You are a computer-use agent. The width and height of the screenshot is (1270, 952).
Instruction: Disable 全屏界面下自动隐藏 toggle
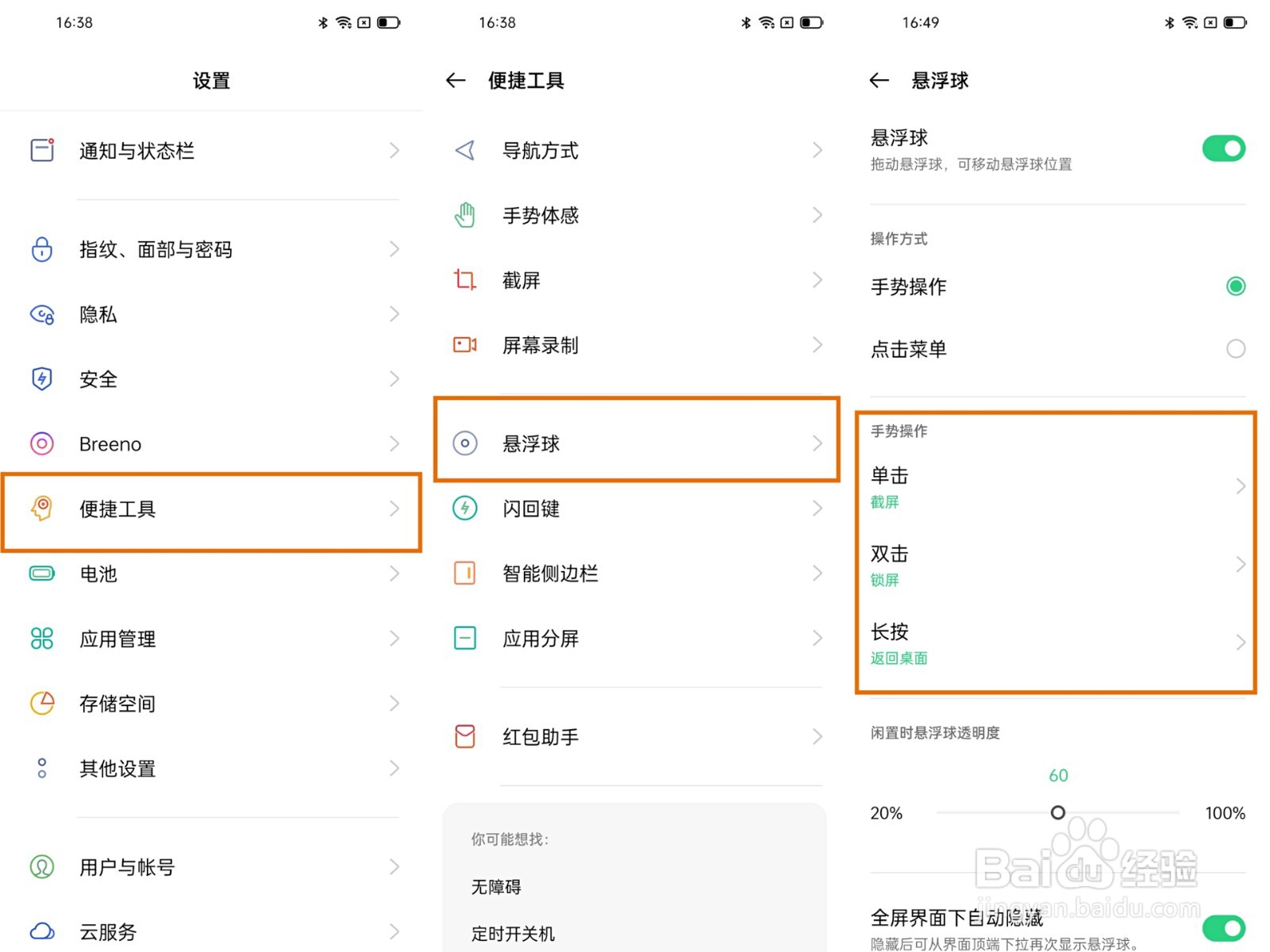[x=1223, y=927]
